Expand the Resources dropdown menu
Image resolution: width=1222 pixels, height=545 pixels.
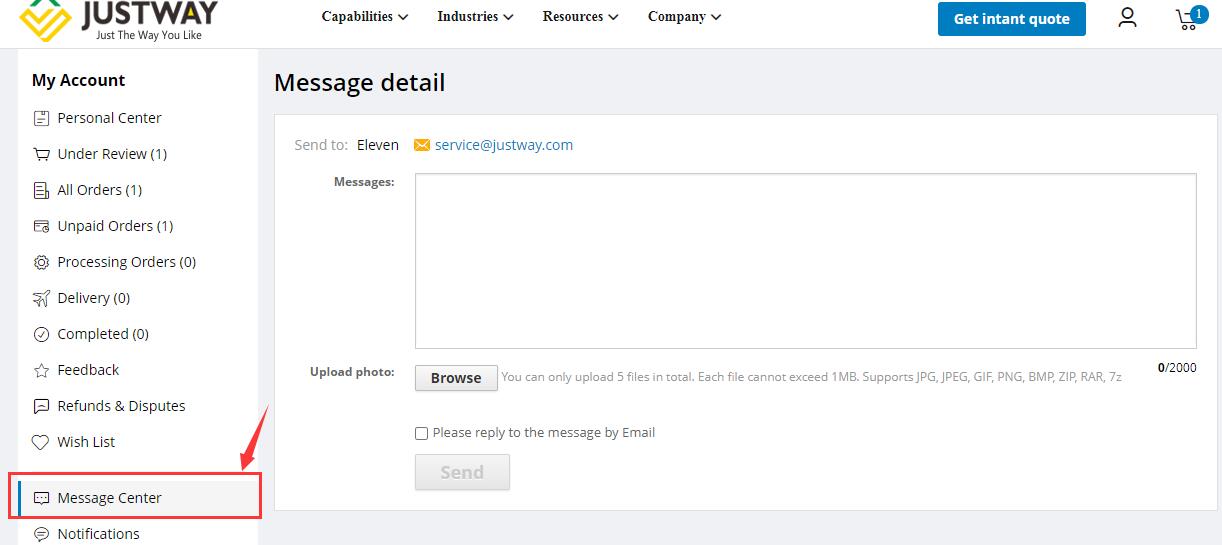pos(580,16)
